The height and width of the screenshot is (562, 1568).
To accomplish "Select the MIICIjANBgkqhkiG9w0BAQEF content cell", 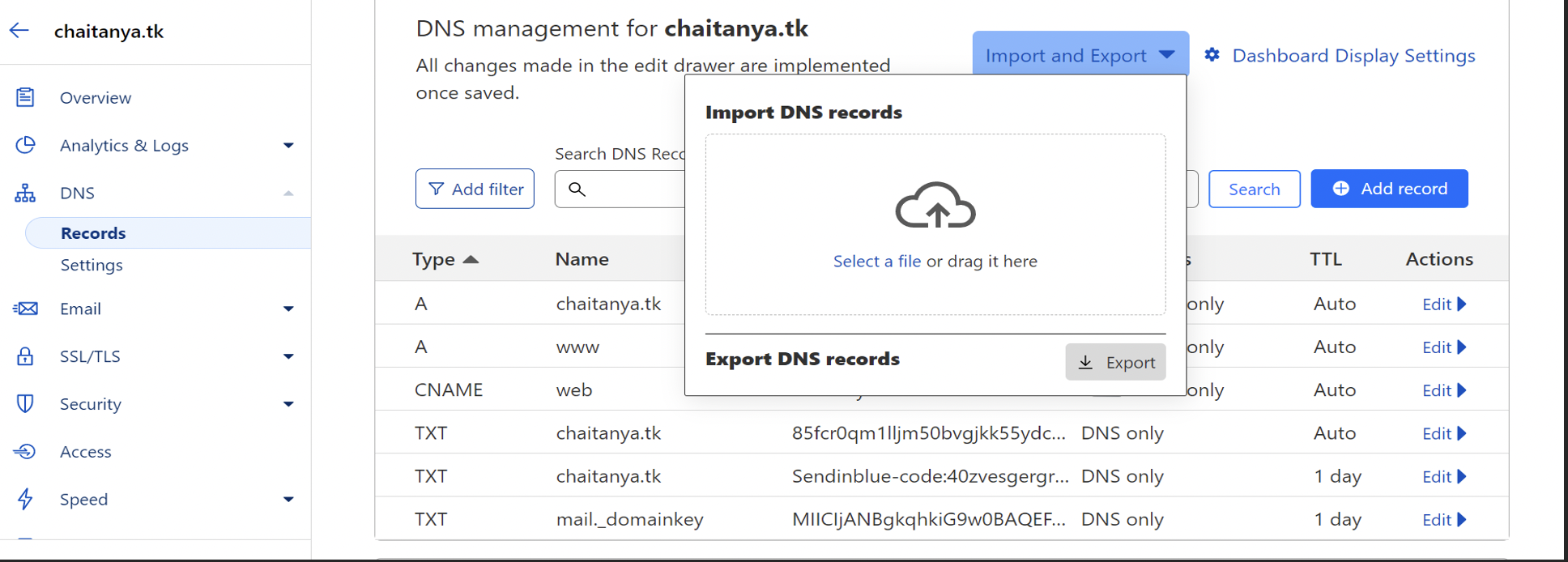I will point(929,519).
